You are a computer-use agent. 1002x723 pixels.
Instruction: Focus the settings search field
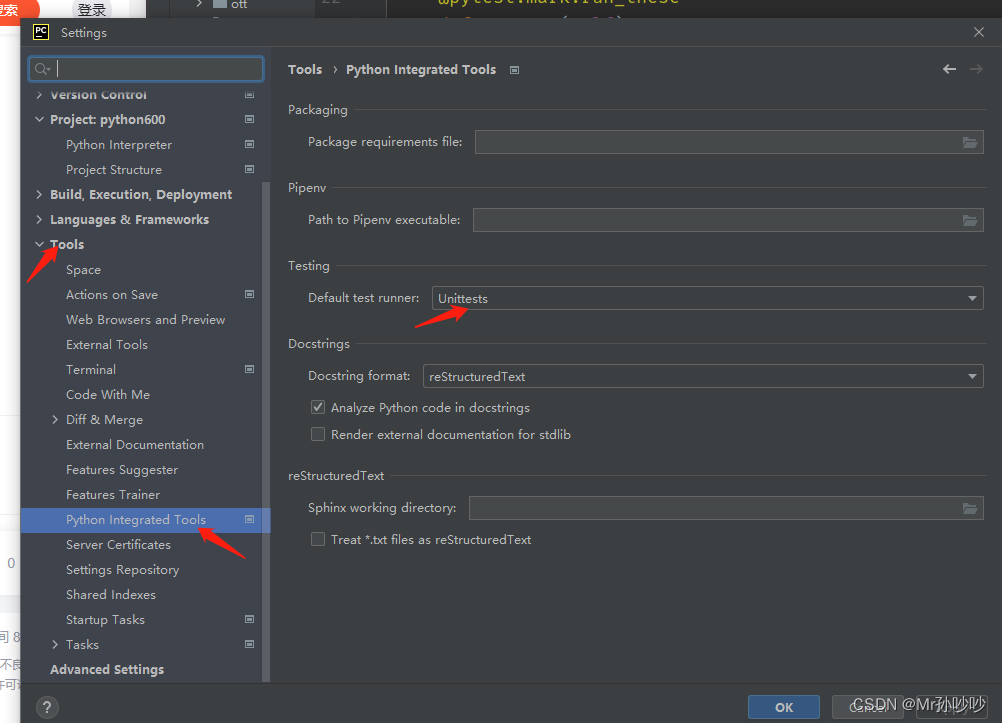[x=146, y=68]
